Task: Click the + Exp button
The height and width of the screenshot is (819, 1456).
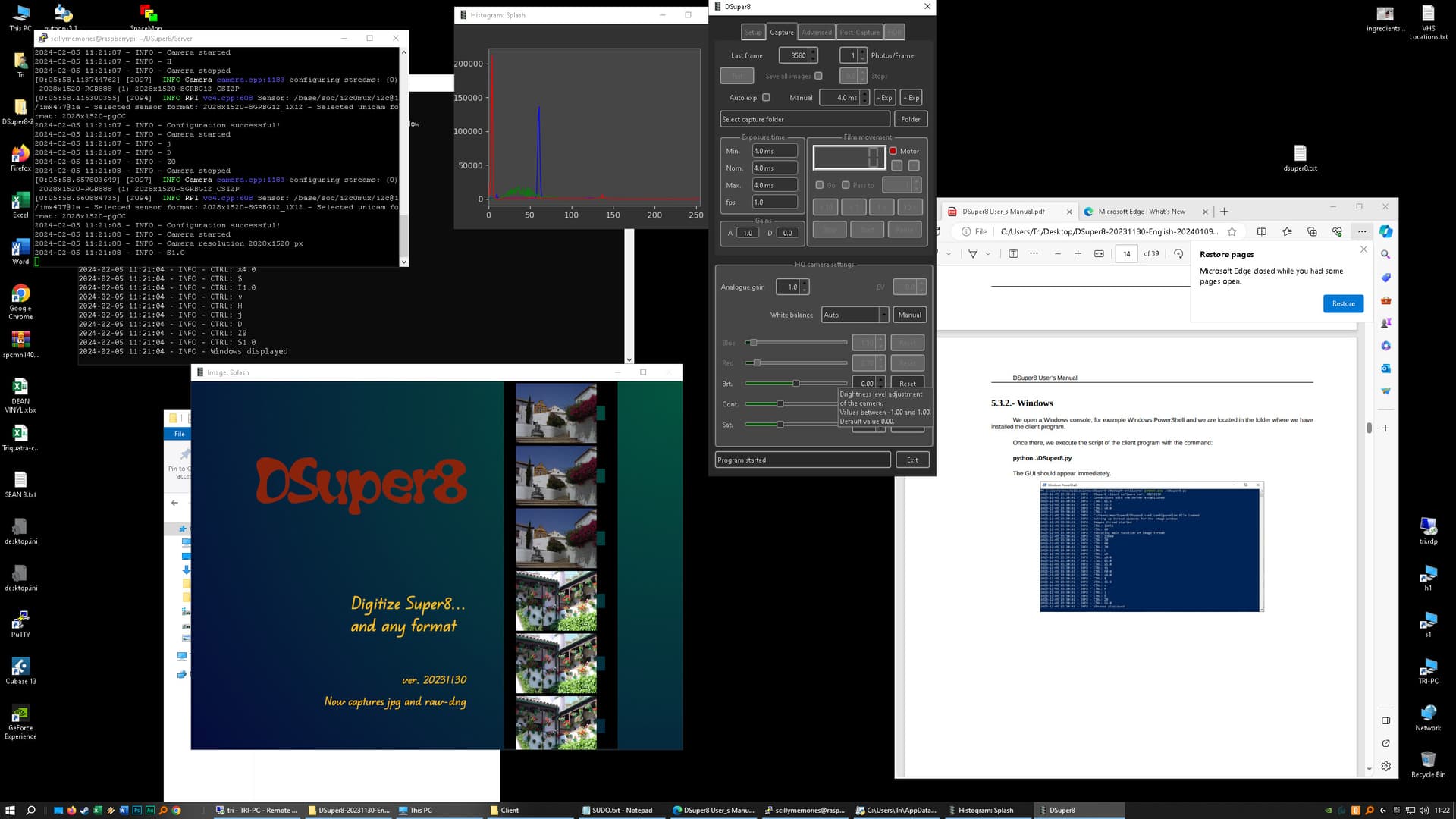Action: point(912,98)
